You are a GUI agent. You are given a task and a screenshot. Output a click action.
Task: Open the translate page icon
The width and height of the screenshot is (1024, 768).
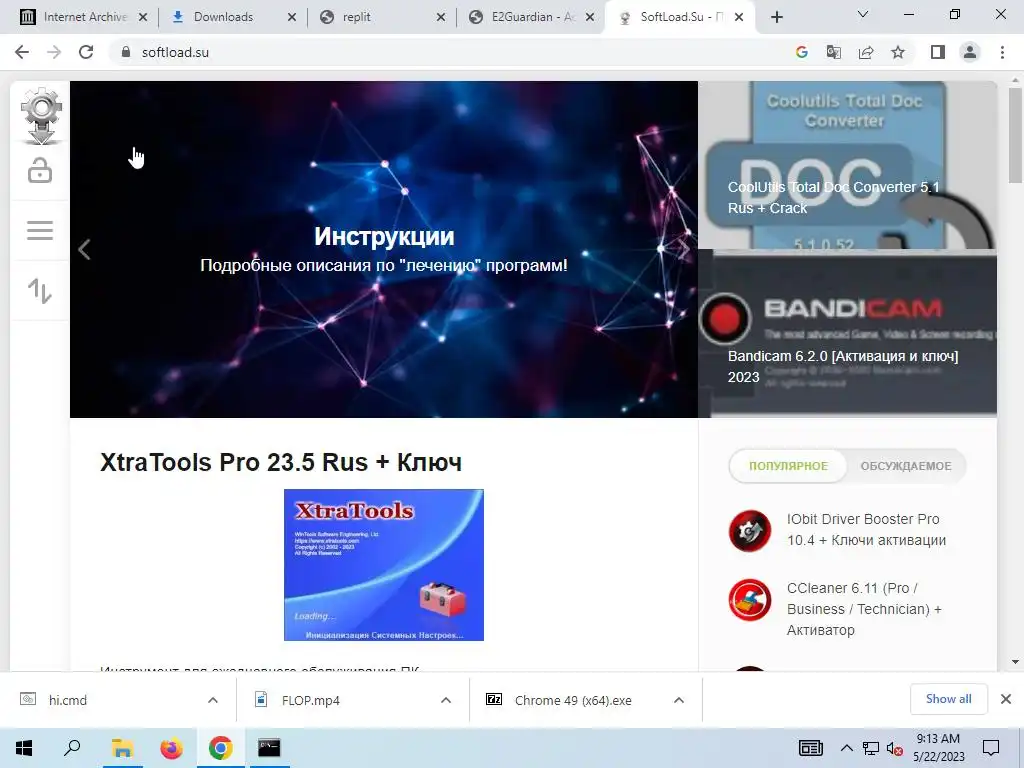tap(834, 52)
